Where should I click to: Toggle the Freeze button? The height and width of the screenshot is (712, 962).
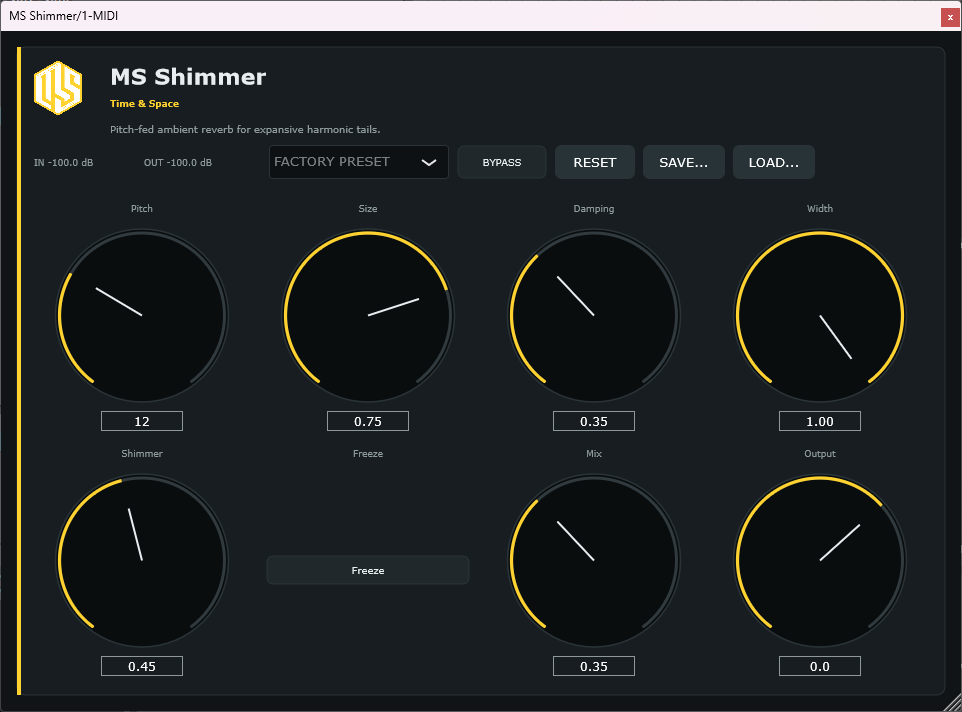pyautogui.click(x=367, y=570)
